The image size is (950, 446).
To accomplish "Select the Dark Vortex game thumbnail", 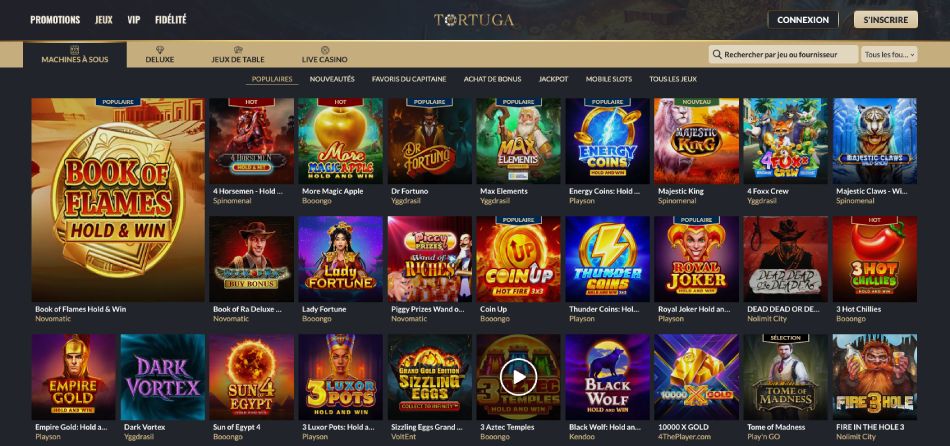I will click(162, 377).
